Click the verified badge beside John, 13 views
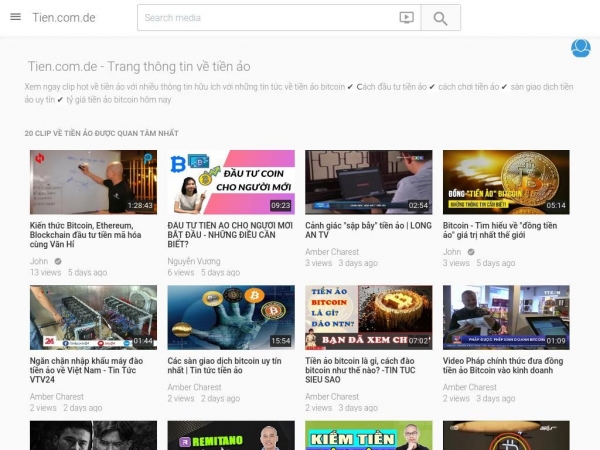The image size is (600, 450). [x=58, y=261]
